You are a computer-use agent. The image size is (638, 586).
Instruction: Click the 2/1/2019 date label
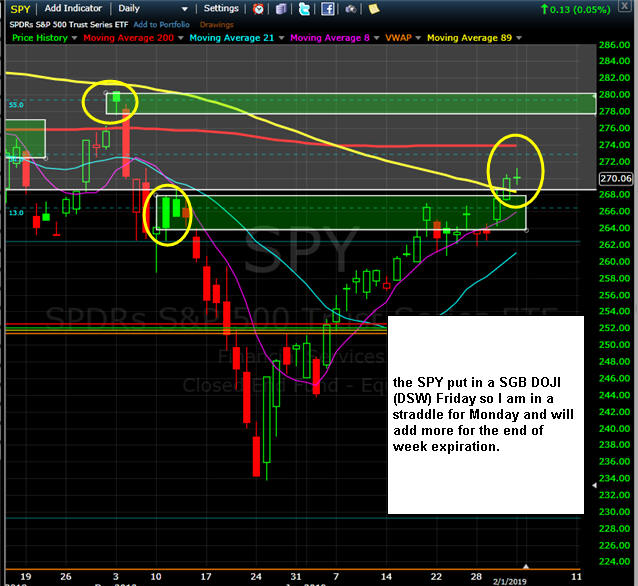coord(510,582)
